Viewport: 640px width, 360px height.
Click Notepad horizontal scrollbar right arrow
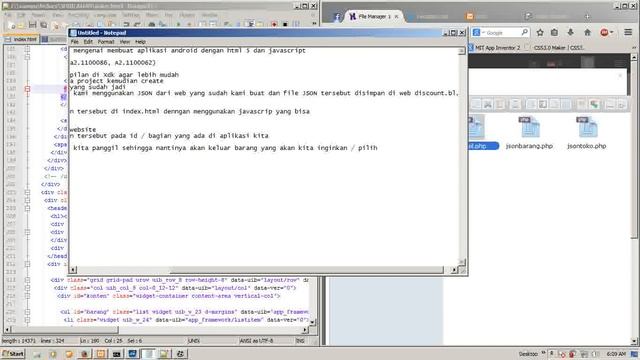[454, 270]
